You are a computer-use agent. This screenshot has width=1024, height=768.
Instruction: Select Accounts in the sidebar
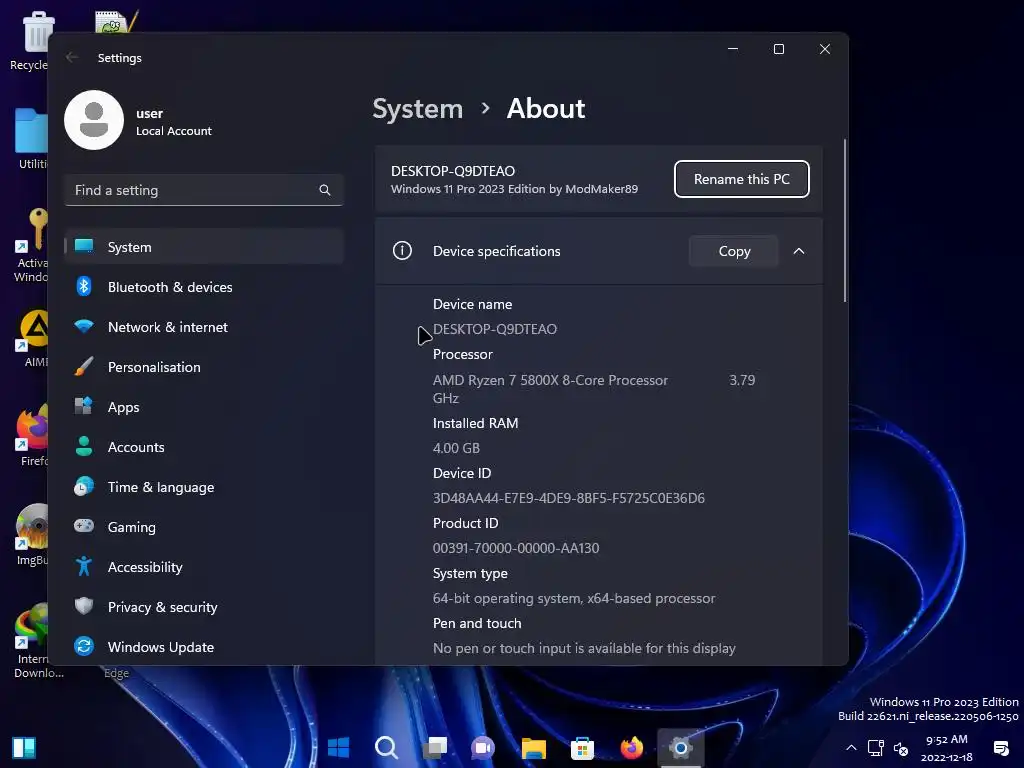(204, 446)
